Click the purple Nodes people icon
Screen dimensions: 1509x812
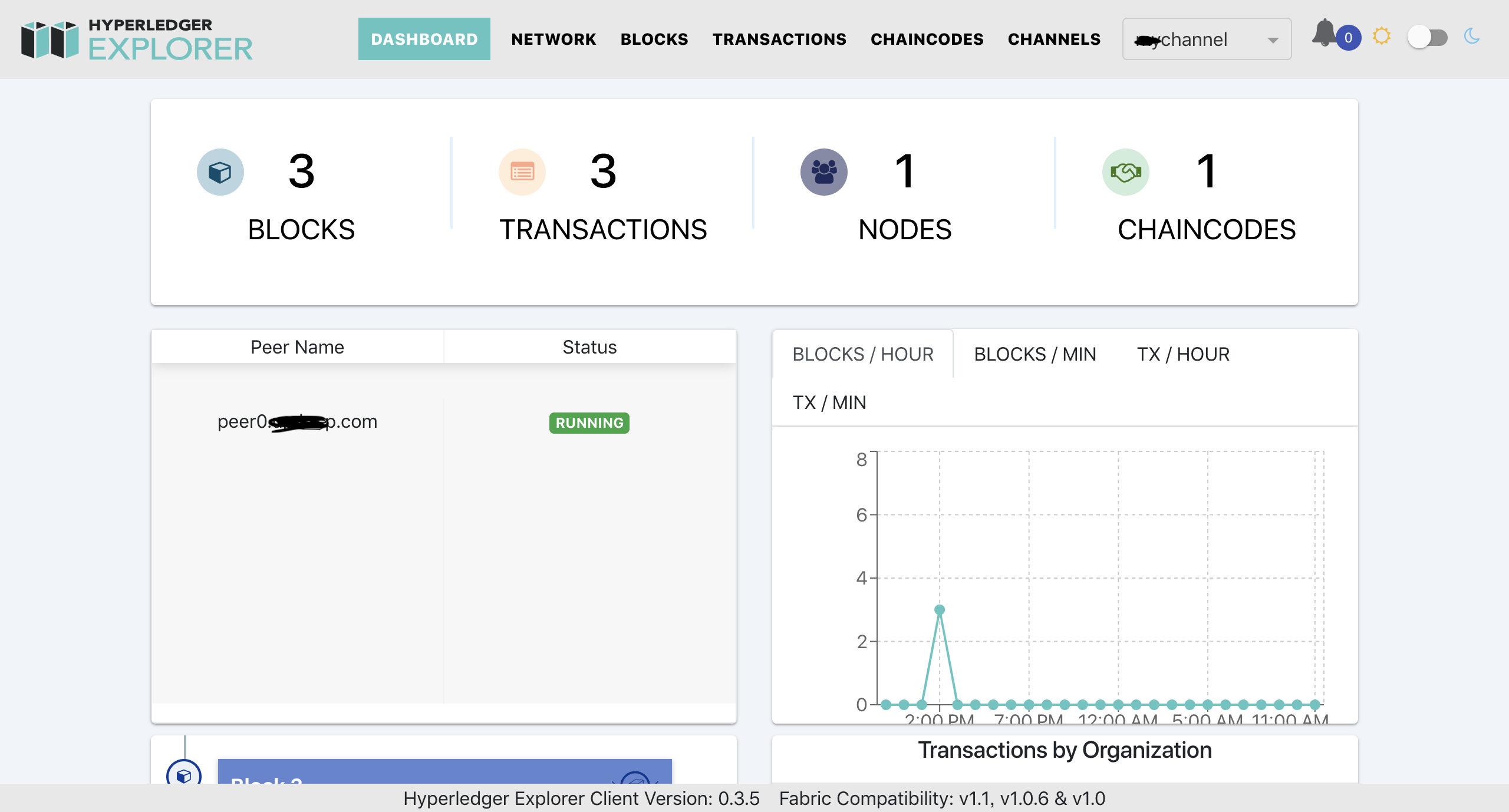823,172
